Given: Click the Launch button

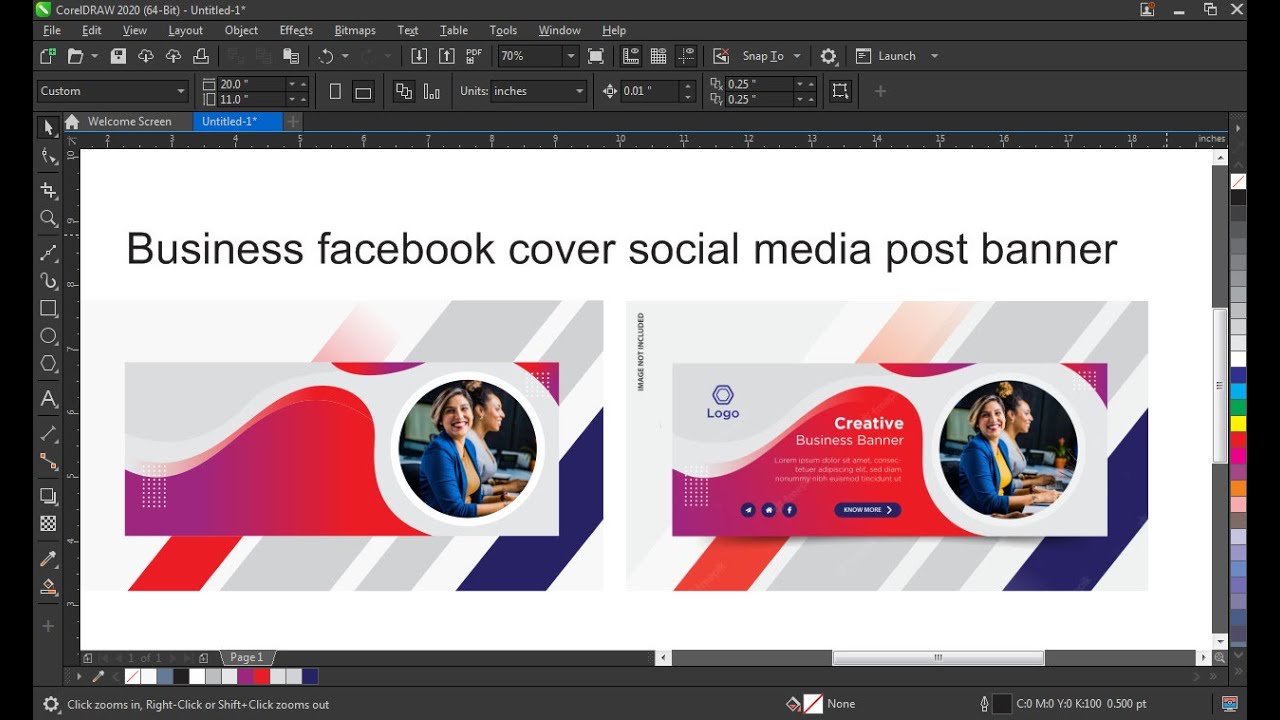Looking at the screenshot, I should click(x=887, y=56).
